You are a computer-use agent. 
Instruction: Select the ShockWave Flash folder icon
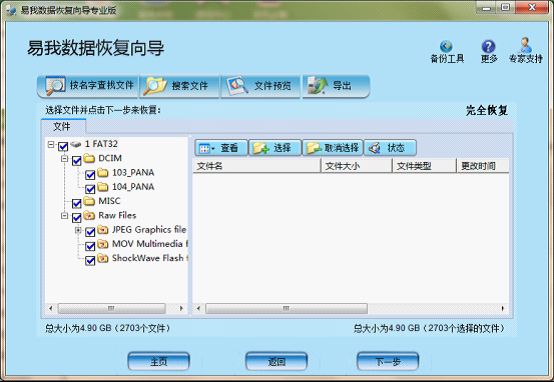pyautogui.click(x=103, y=258)
